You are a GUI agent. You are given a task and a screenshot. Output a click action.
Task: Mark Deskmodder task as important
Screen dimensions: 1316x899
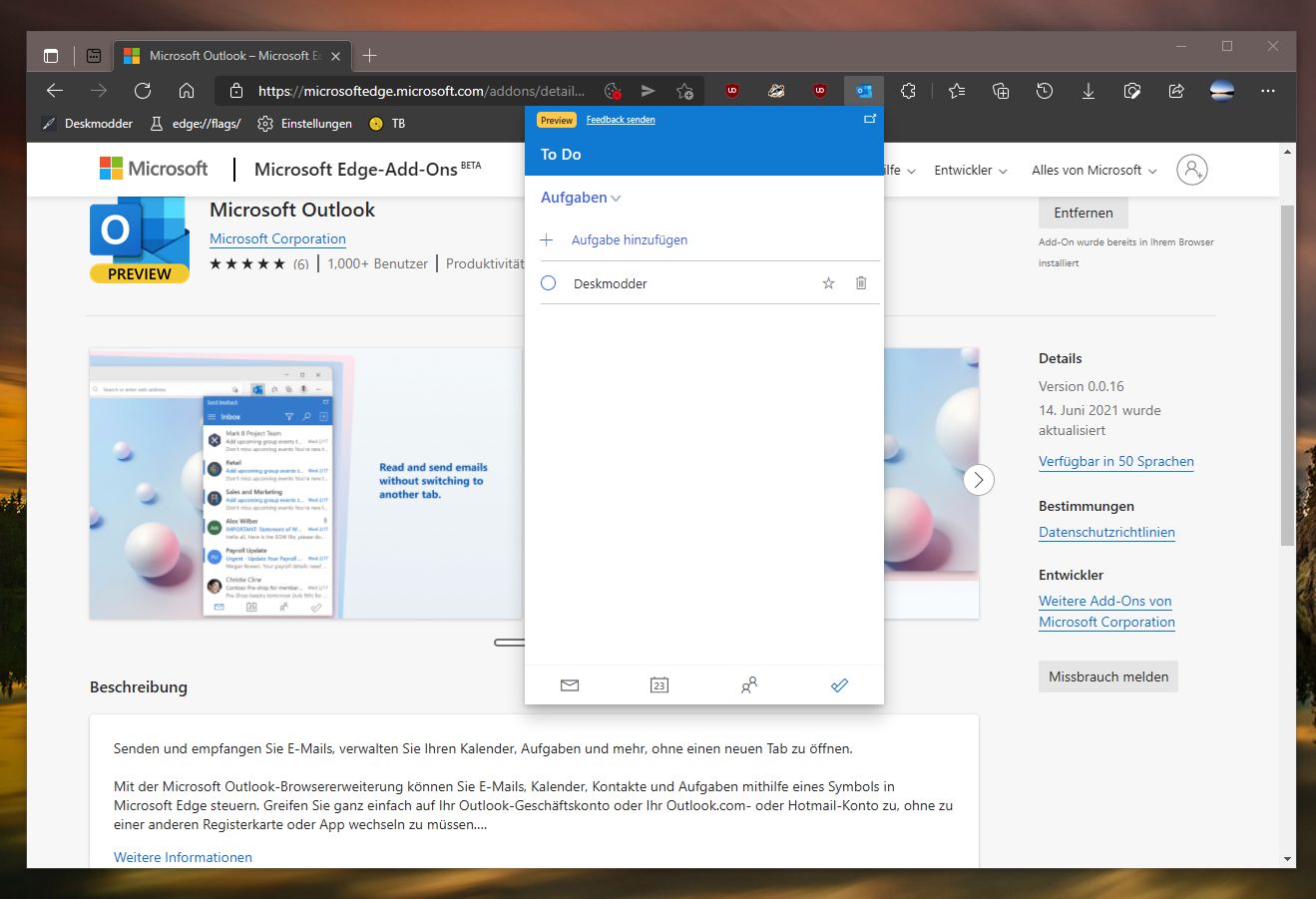pyautogui.click(x=828, y=283)
